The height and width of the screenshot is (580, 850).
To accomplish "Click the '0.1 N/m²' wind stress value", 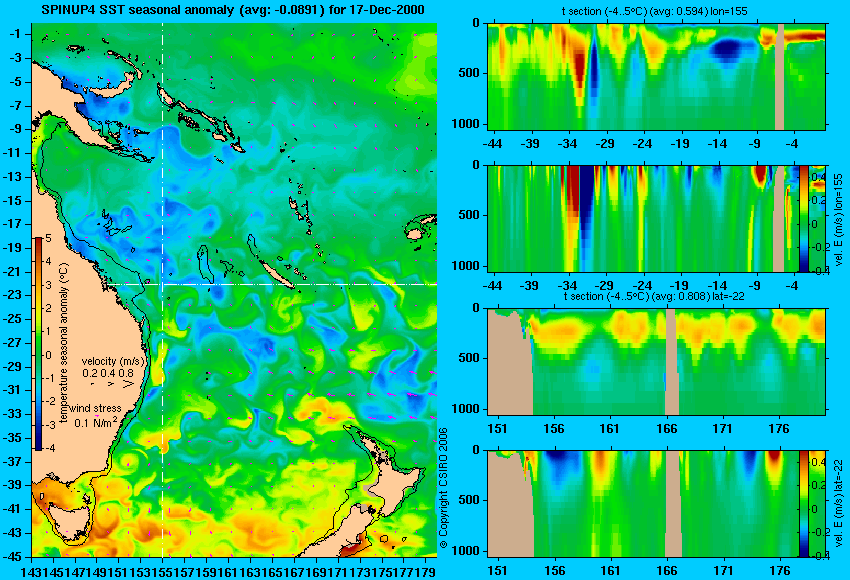I will point(96,422).
